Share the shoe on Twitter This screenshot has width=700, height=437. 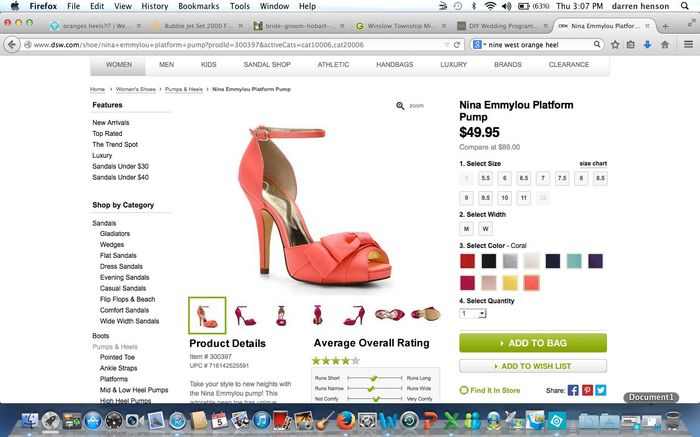tap(600, 390)
